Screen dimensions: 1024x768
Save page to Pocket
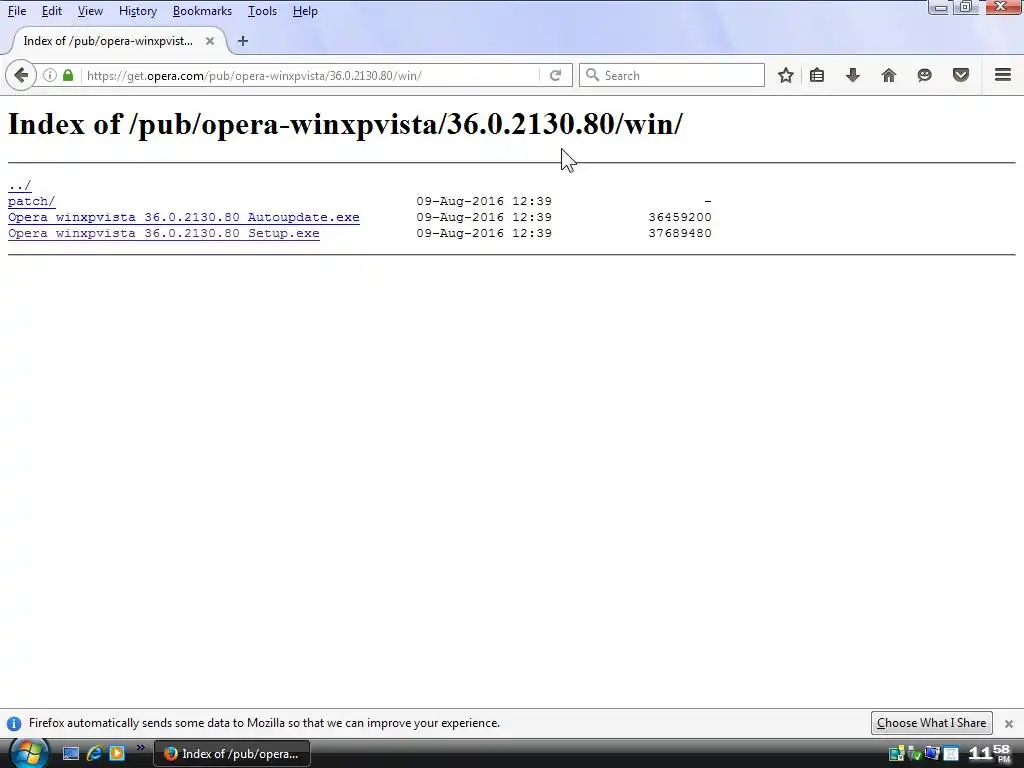point(961,75)
